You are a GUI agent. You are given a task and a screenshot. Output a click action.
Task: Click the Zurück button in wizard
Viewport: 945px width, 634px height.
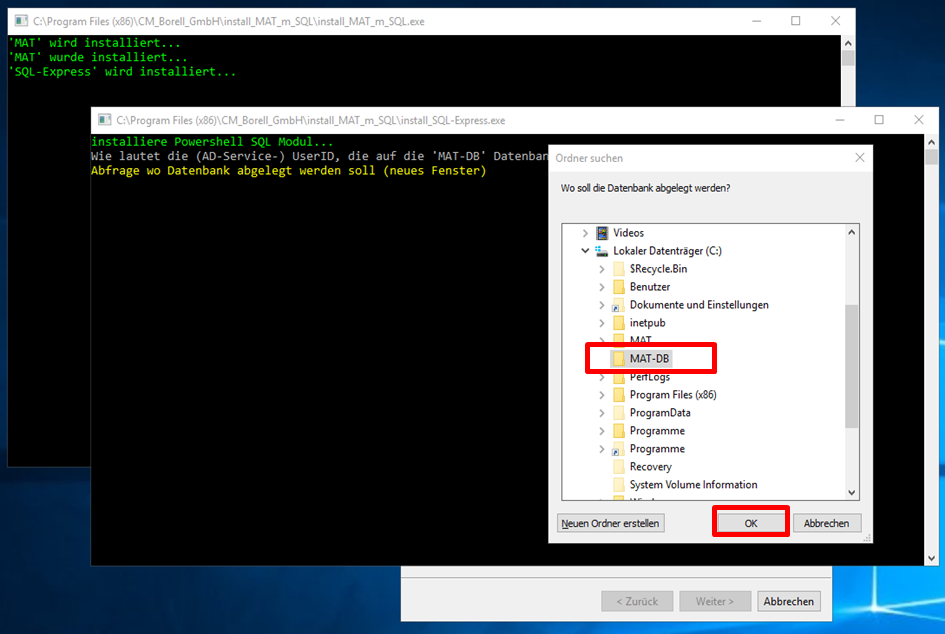[x=636, y=601]
